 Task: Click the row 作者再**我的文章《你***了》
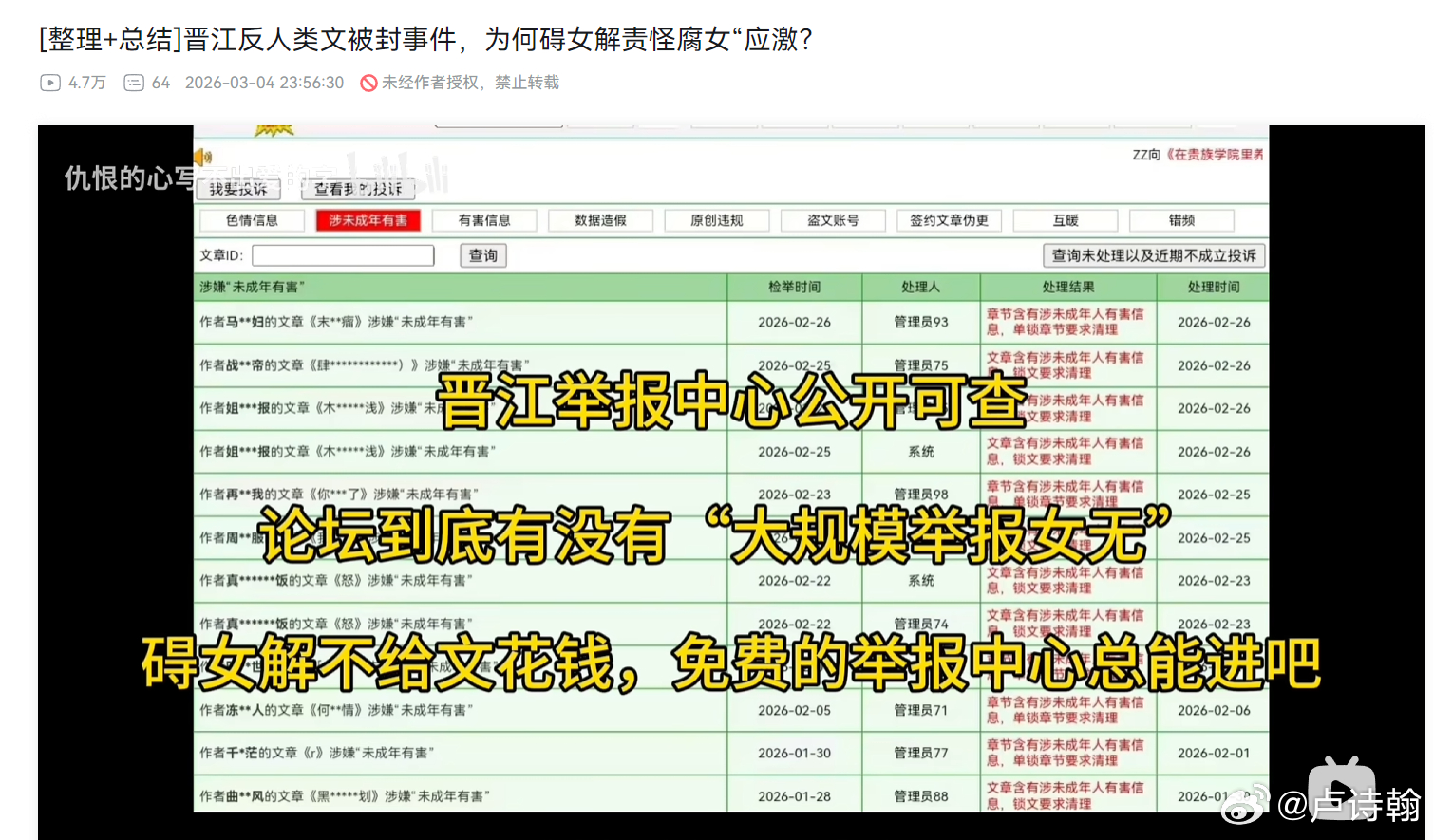pos(731,495)
